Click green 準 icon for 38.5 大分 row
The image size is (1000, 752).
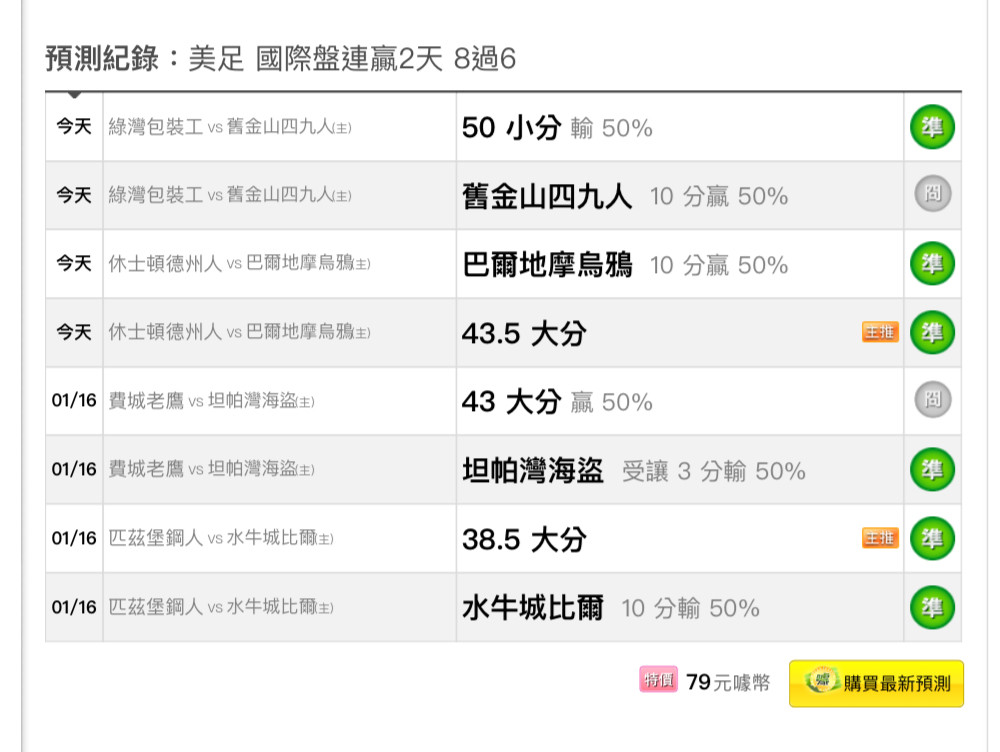(932, 538)
